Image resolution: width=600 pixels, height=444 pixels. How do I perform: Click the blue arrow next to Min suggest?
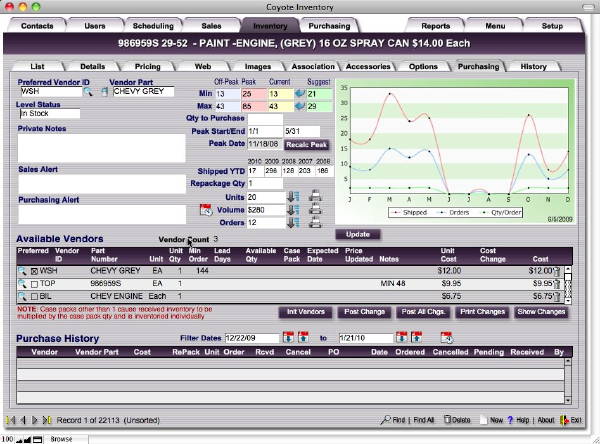tap(299, 93)
